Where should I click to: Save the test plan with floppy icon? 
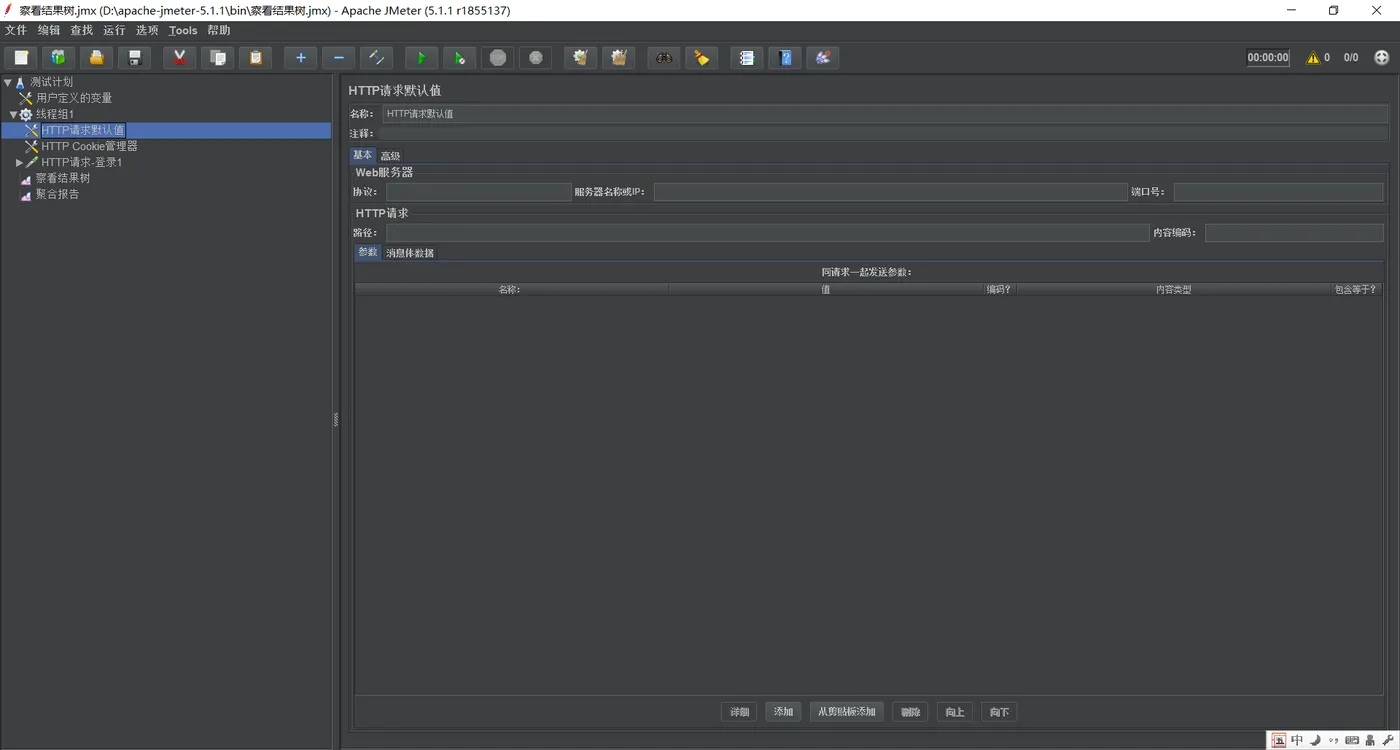click(134, 58)
